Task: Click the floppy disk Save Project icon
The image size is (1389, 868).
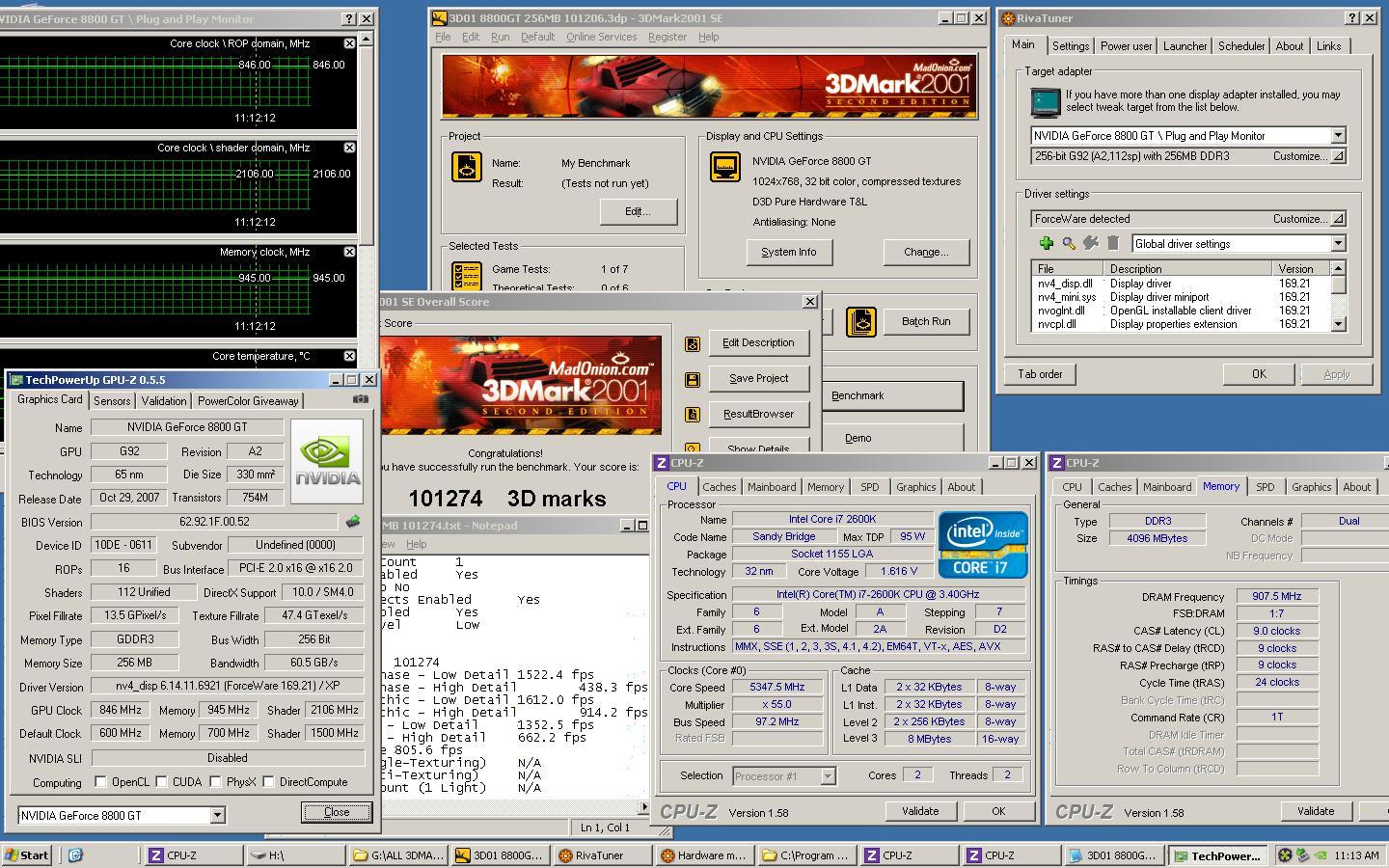Action: (x=692, y=379)
